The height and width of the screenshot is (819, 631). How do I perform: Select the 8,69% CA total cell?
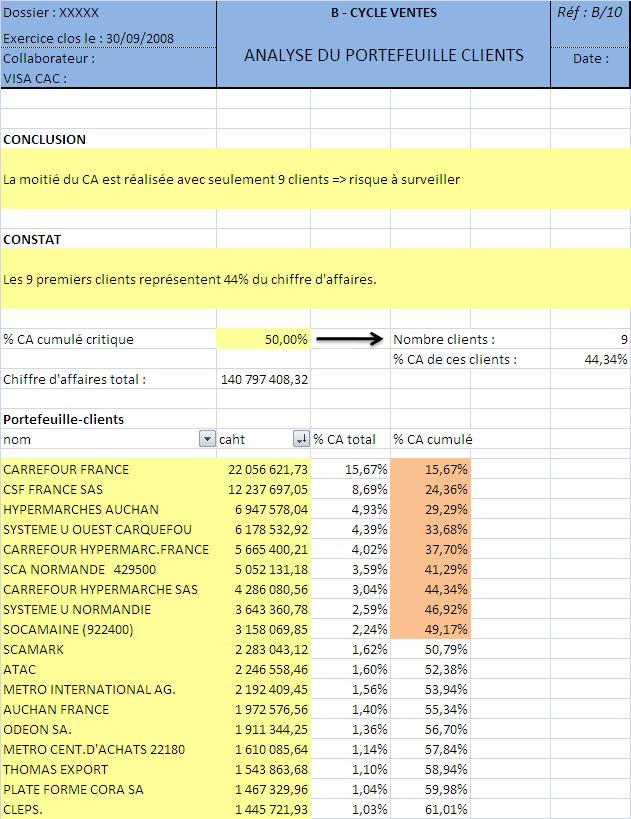point(350,489)
